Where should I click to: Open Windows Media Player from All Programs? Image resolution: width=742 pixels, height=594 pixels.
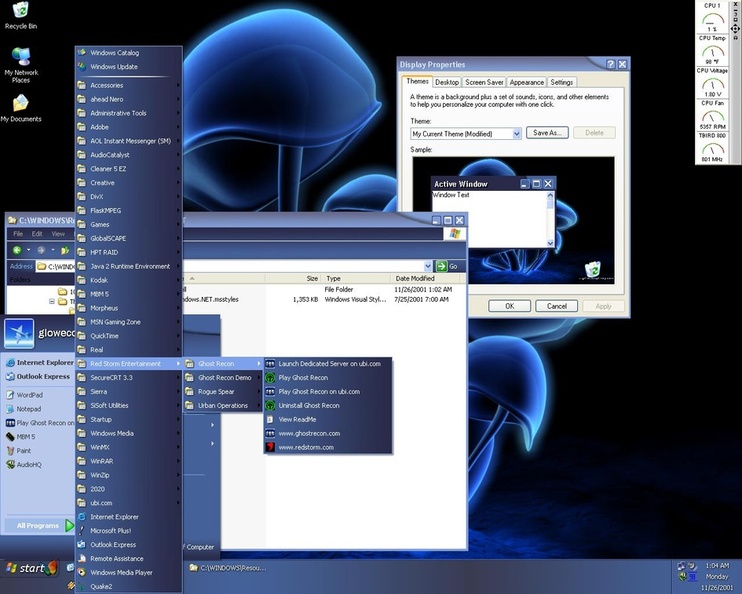(x=121, y=573)
